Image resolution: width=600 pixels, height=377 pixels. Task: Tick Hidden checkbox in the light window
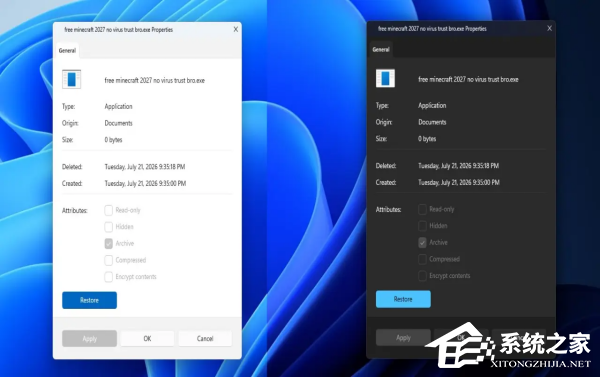[x=109, y=227]
